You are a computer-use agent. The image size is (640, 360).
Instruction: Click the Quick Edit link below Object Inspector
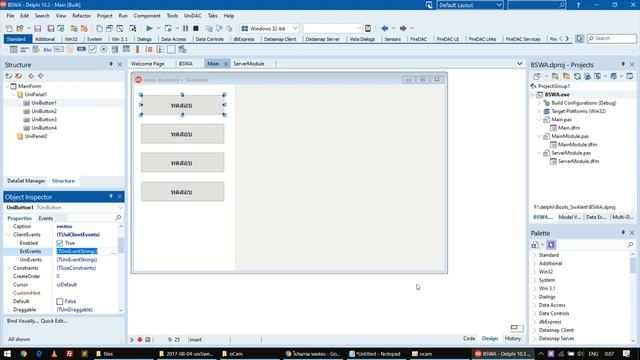(54, 321)
